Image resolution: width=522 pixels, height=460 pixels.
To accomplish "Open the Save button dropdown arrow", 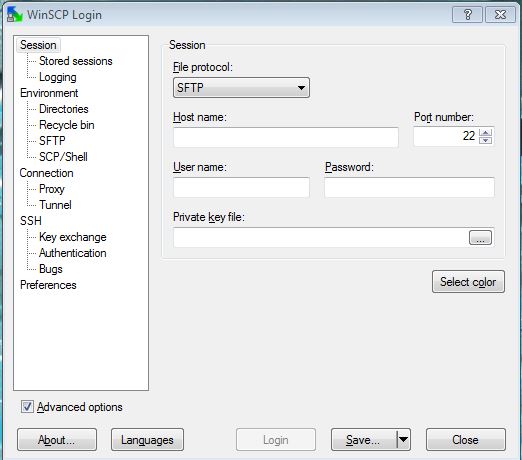I will 404,439.
